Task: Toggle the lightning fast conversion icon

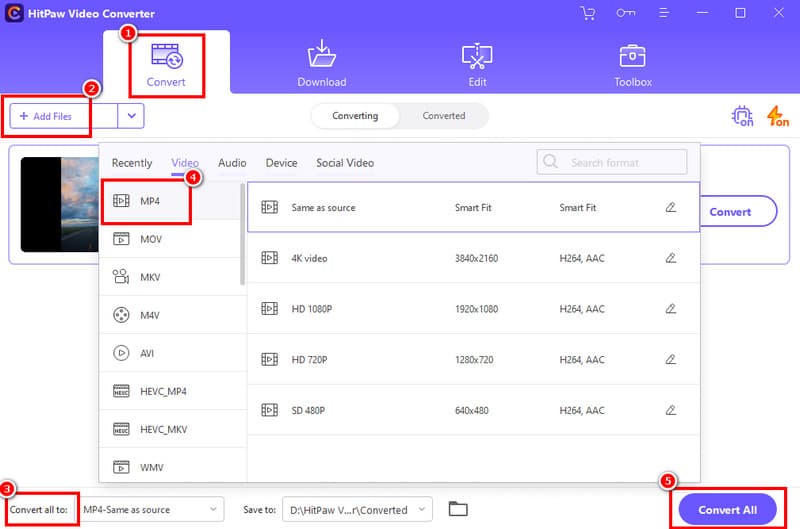Action: (x=777, y=116)
